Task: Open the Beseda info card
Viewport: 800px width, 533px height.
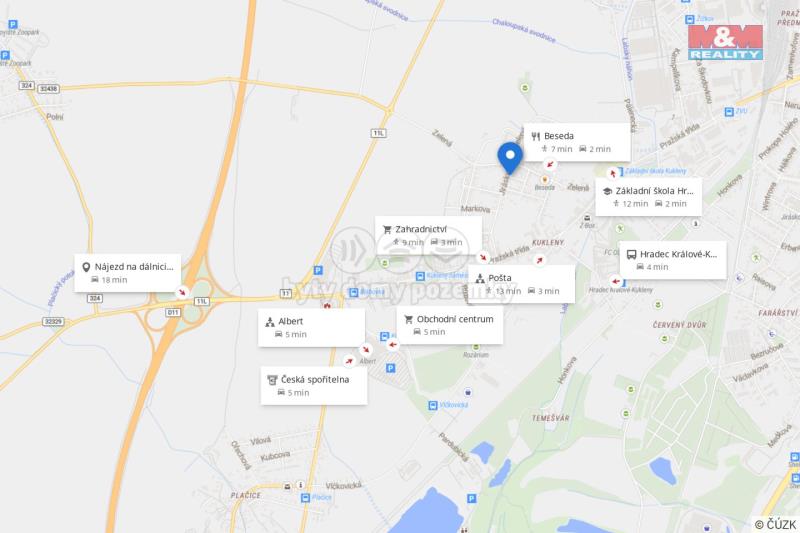Action: point(577,142)
